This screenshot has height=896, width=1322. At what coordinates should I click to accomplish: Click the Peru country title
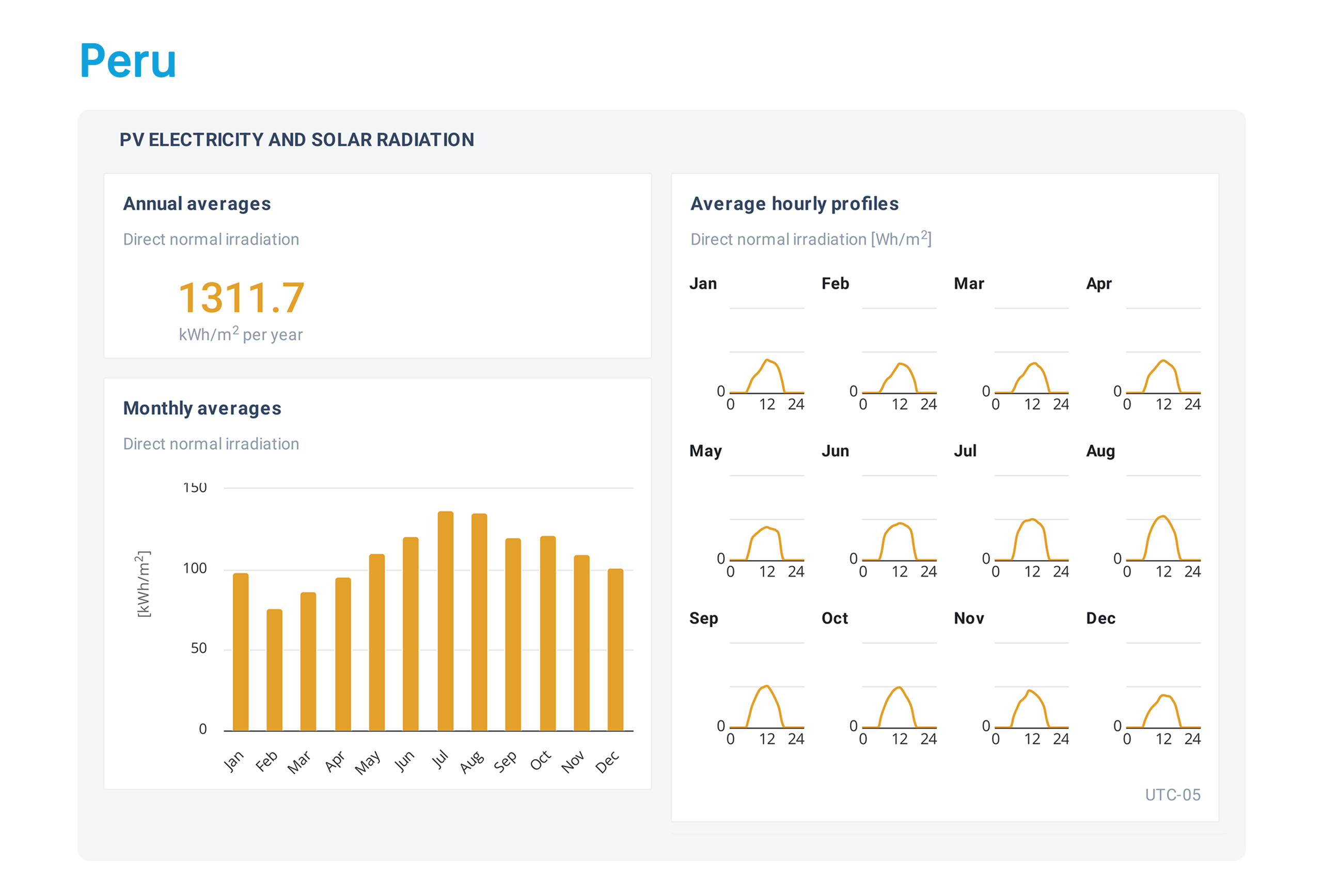[x=128, y=61]
